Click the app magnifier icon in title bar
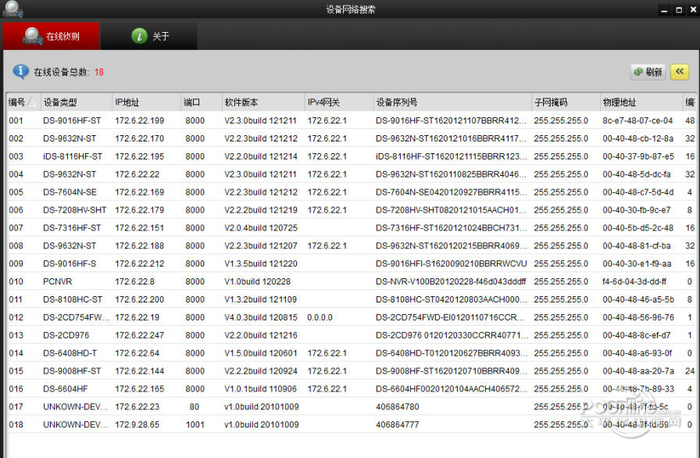This screenshot has height=458, width=700. (12, 9)
